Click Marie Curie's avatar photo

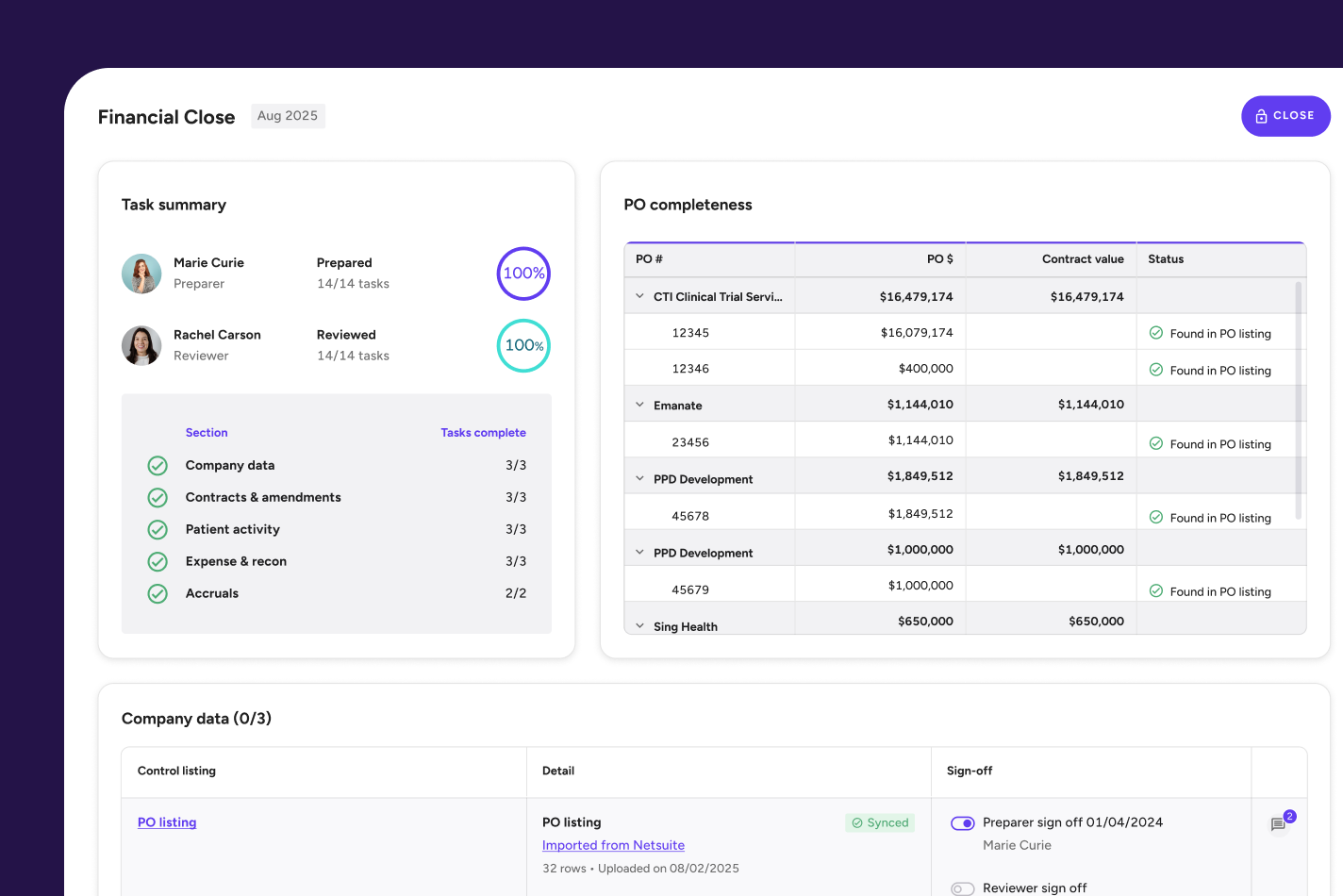[141, 274]
